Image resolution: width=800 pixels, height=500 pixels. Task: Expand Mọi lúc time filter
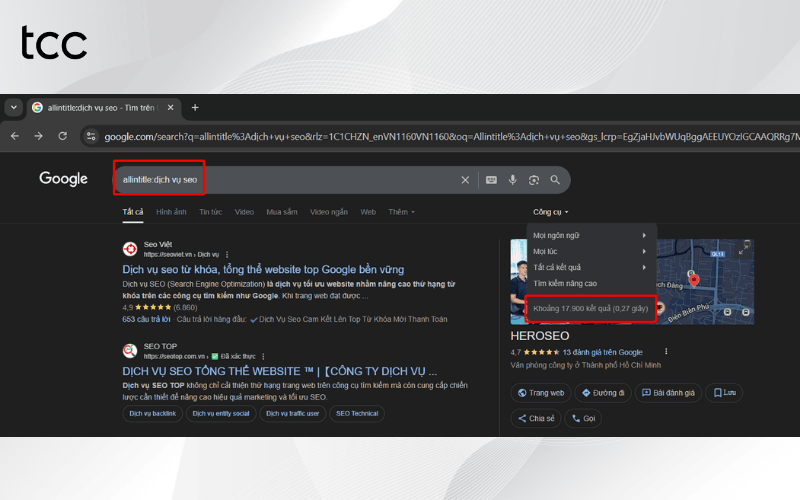tap(591, 252)
